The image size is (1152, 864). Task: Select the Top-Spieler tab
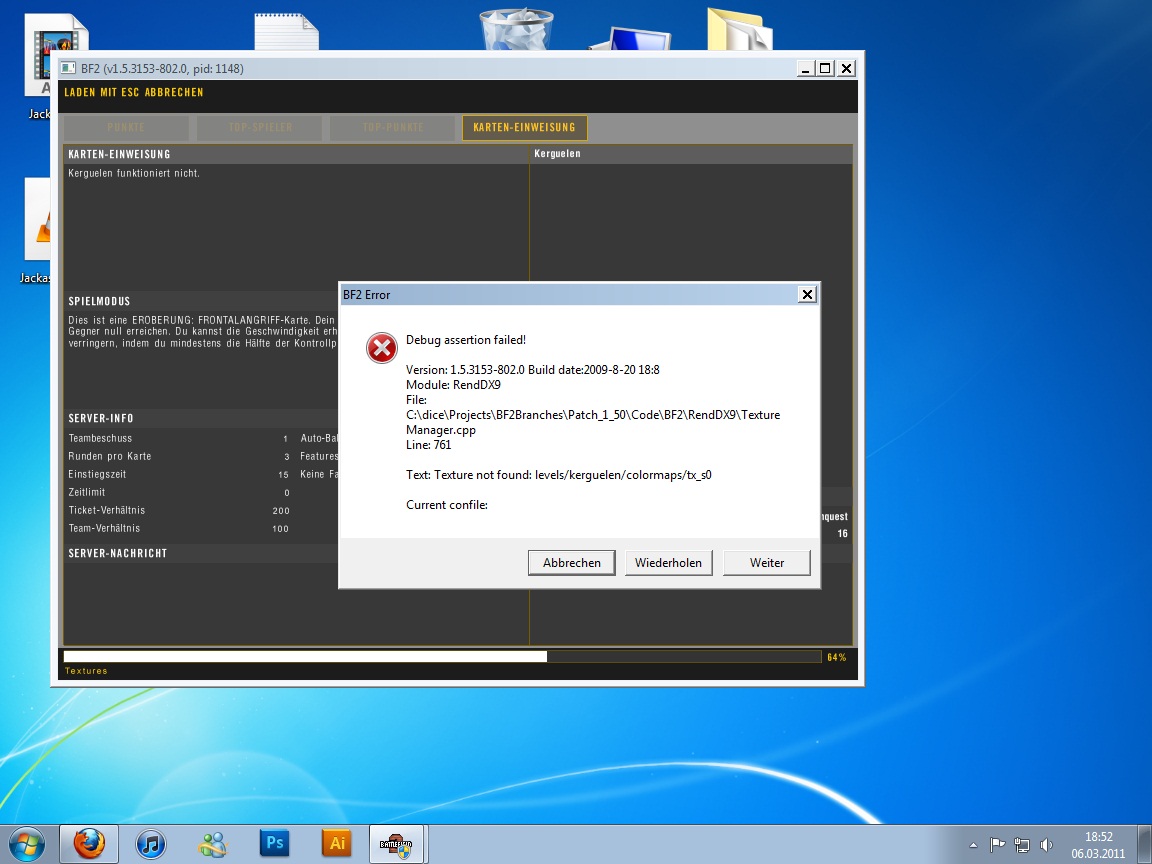coord(260,127)
